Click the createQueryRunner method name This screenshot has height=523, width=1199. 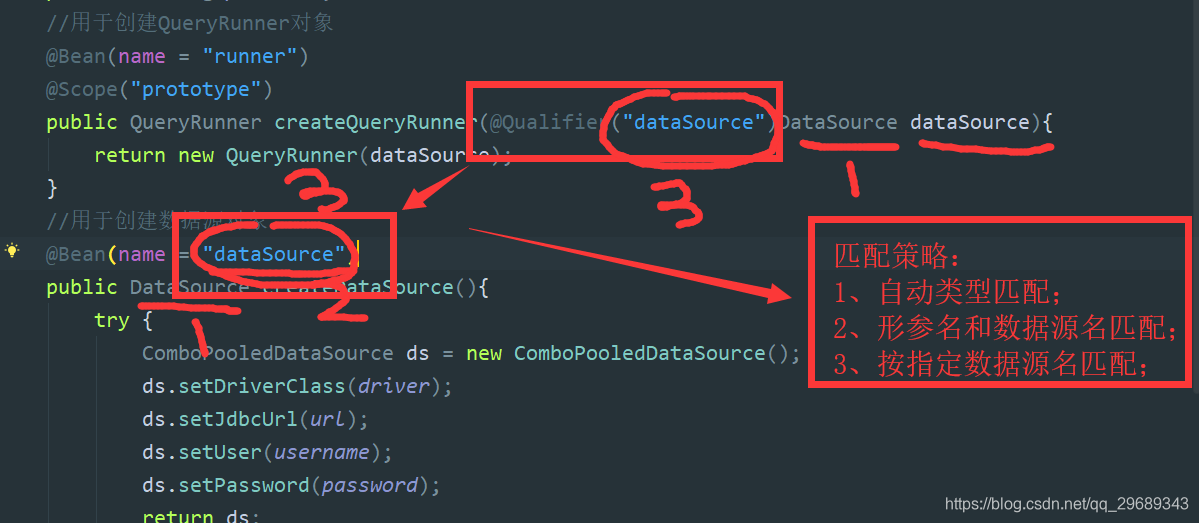point(375,123)
